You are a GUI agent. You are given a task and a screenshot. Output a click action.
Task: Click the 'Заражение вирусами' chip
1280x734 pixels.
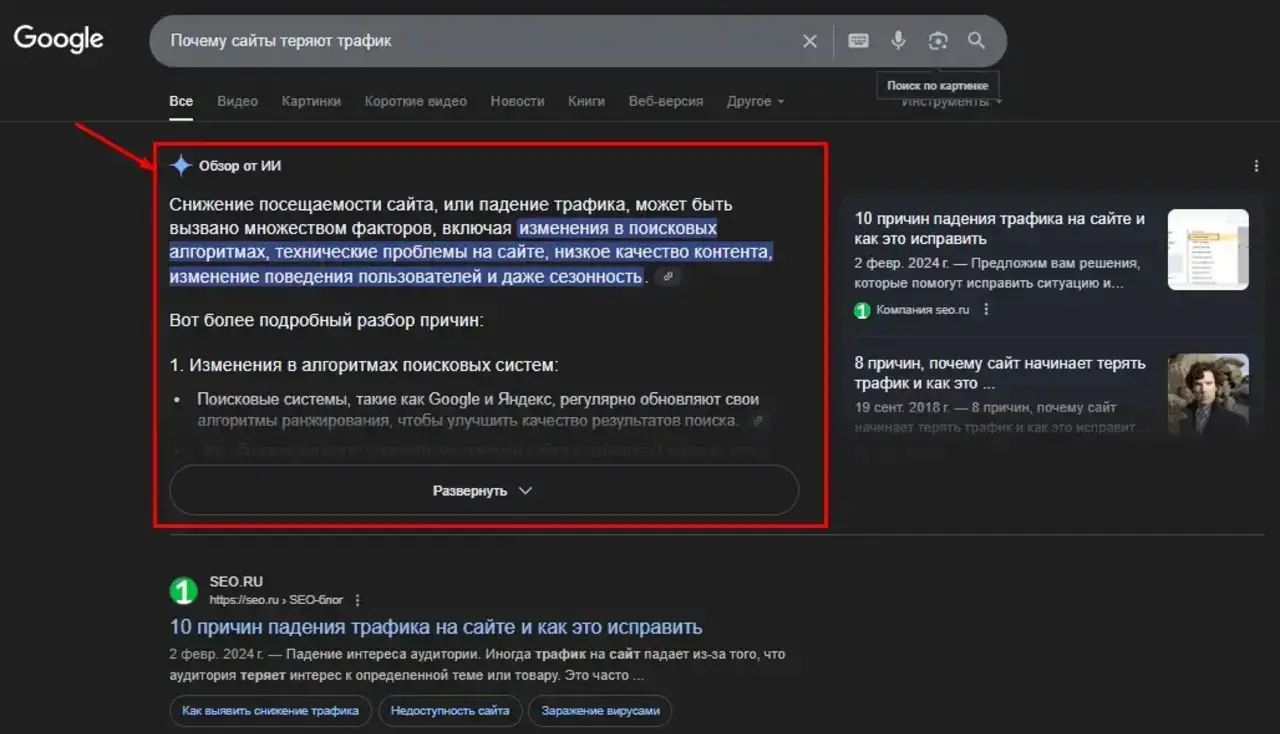pos(600,711)
